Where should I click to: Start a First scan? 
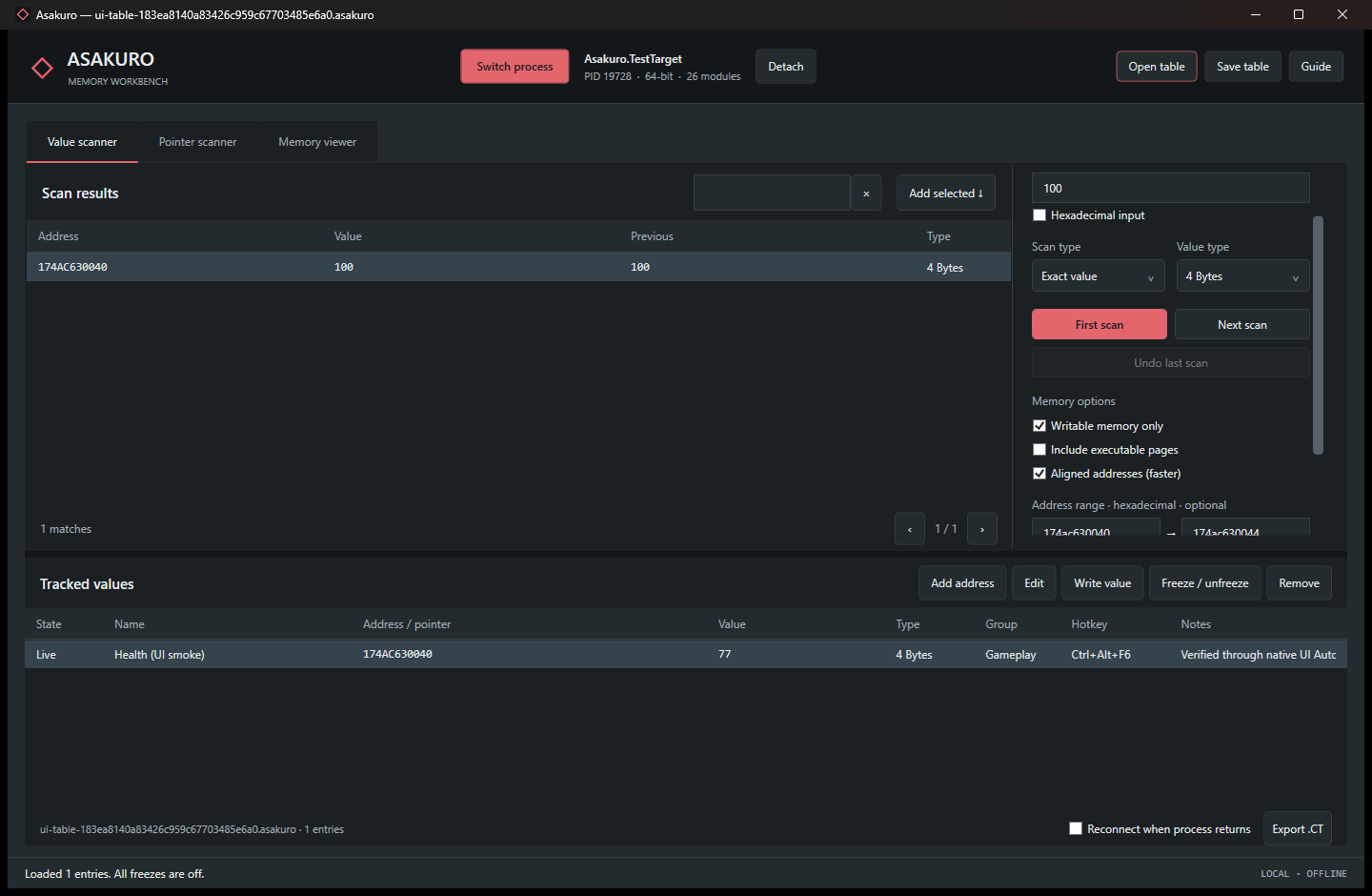pos(1100,325)
